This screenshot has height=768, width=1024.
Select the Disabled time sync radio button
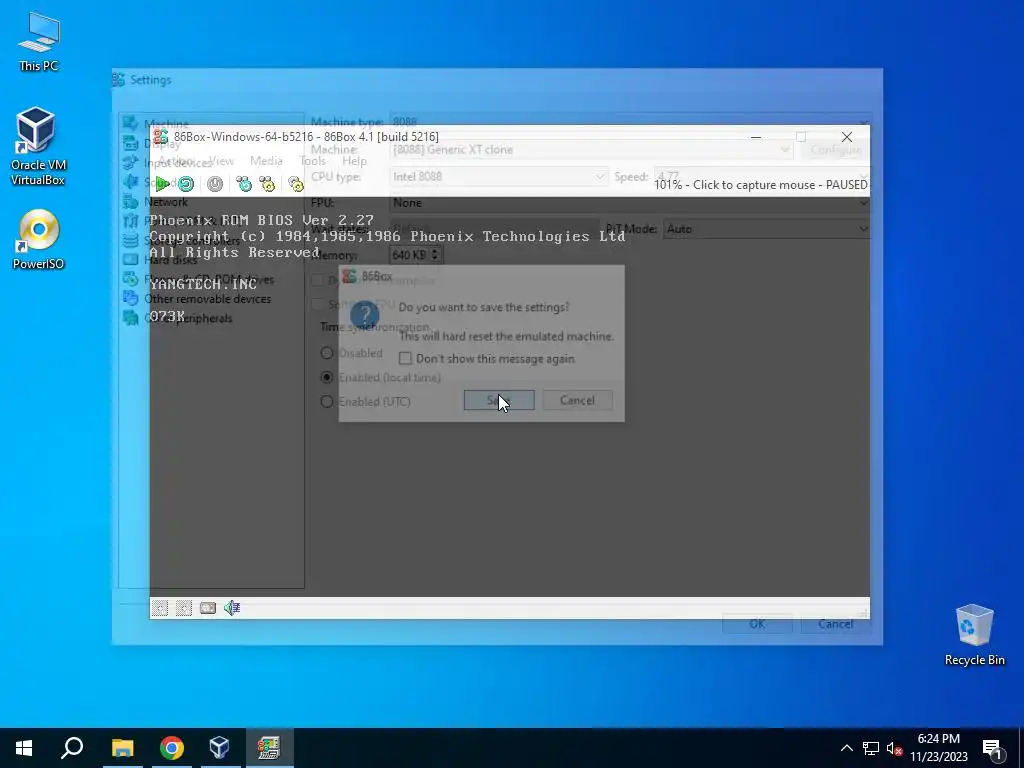(x=327, y=353)
